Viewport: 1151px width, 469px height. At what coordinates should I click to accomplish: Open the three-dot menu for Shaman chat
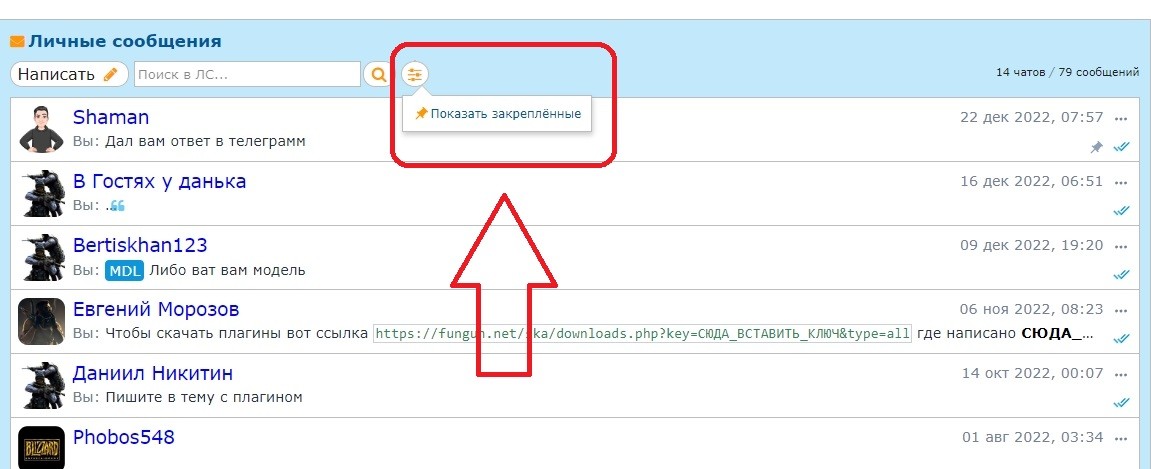click(1121, 118)
